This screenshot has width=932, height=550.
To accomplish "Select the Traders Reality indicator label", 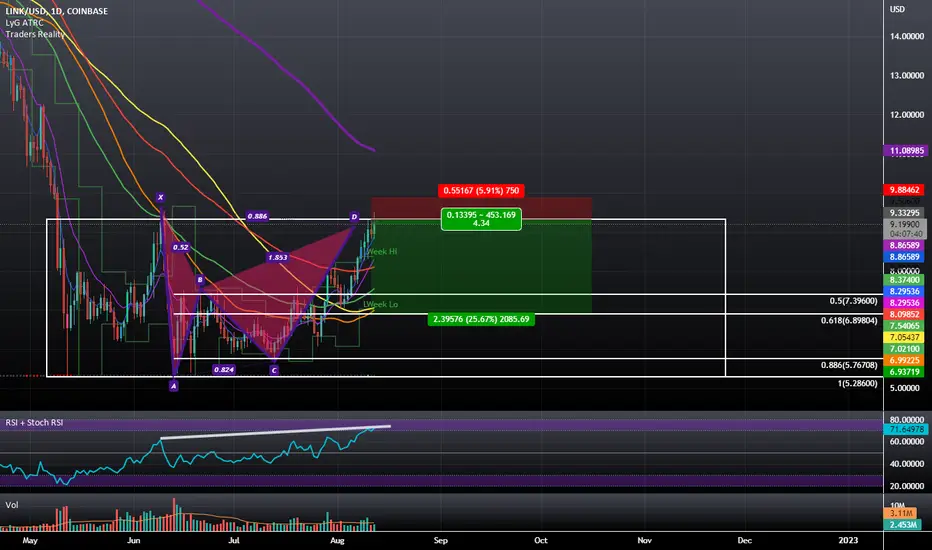I will click(35, 34).
